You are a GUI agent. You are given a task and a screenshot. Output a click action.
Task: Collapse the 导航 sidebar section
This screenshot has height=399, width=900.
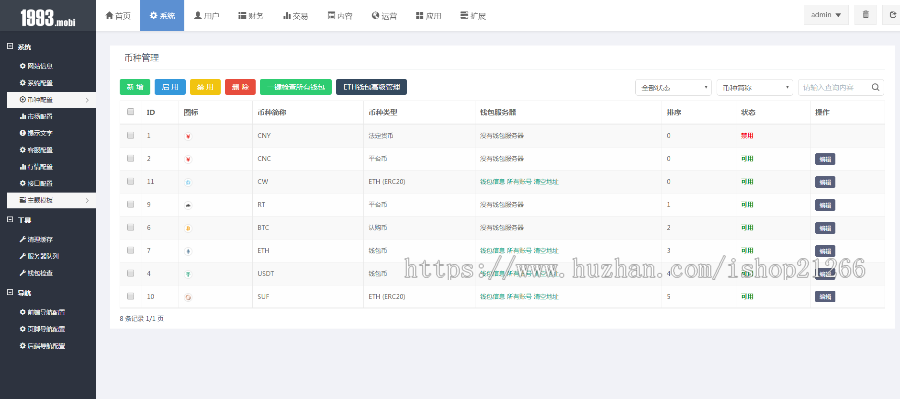coord(19,292)
